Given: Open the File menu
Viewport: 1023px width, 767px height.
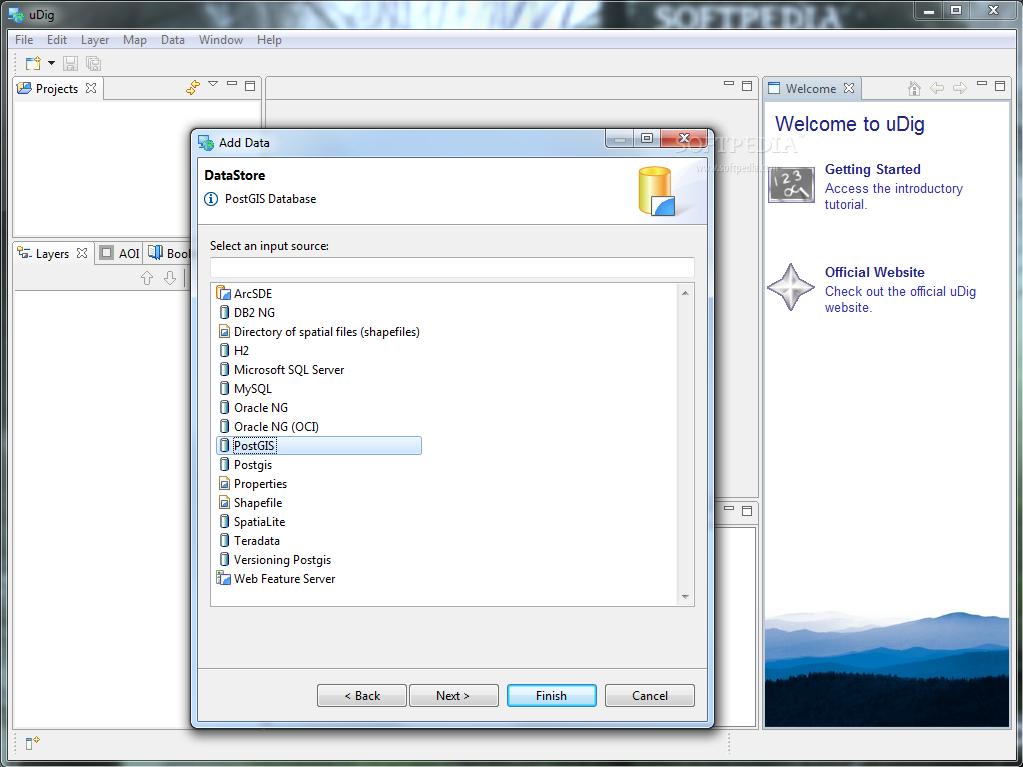Looking at the screenshot, I should [x=24, y=40].
